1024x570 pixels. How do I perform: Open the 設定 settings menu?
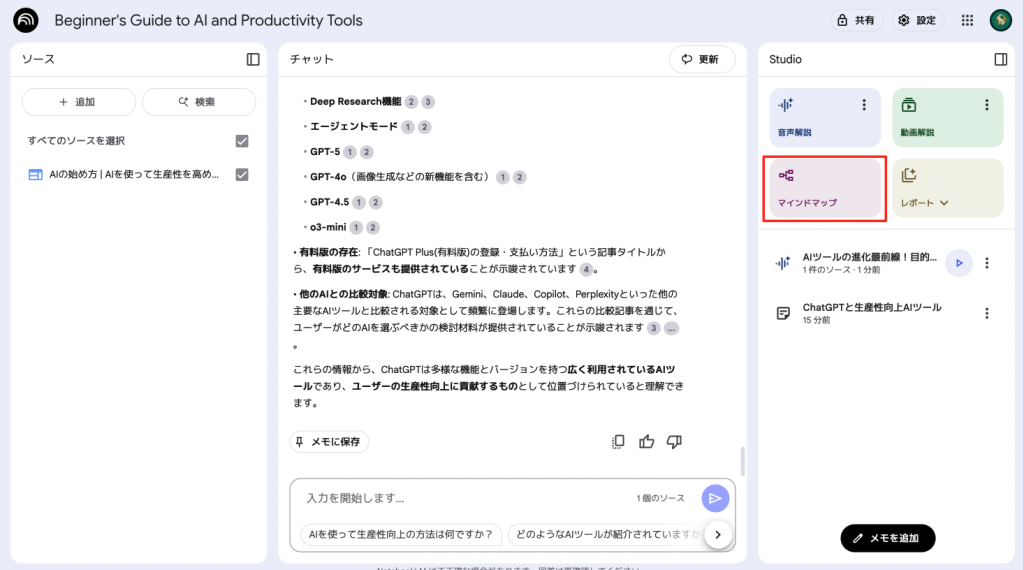916,20
